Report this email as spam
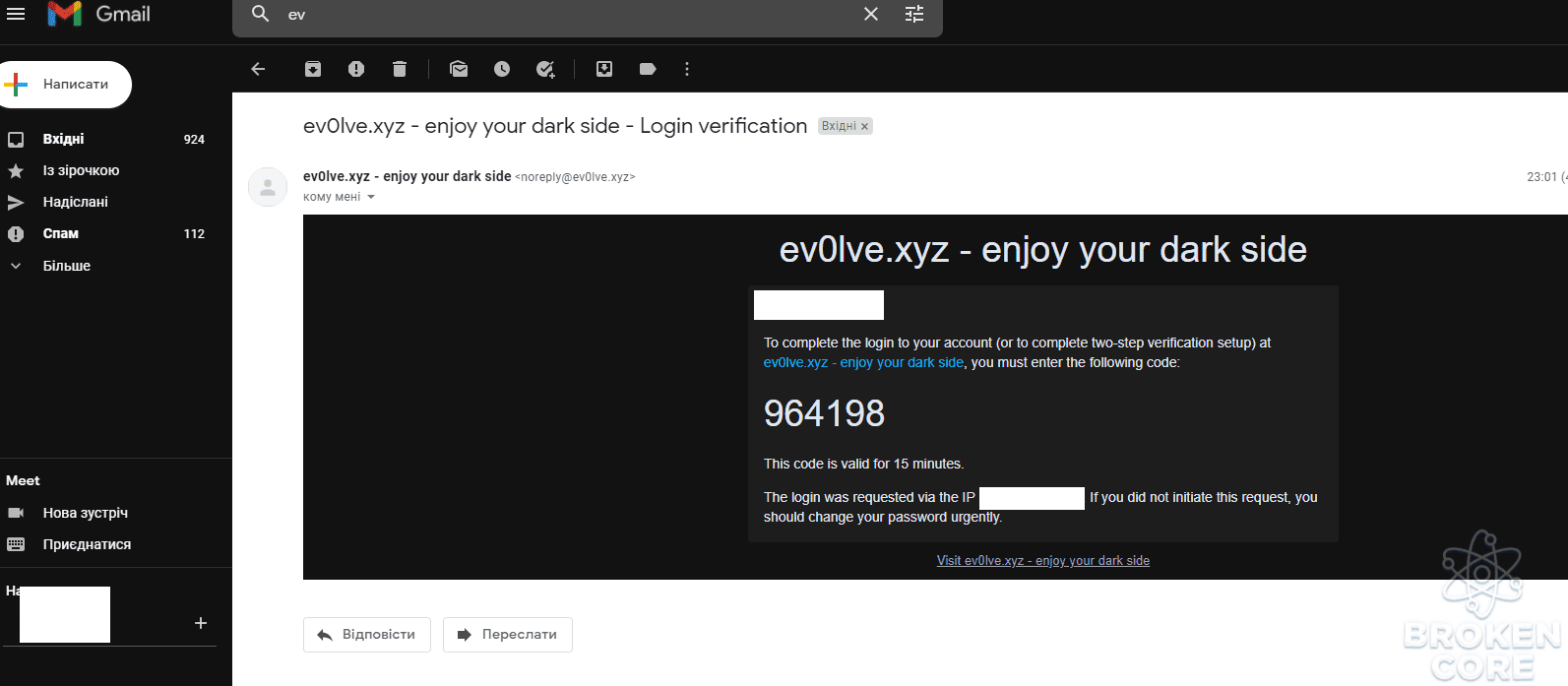The image size is (1568, 686). 356,69
